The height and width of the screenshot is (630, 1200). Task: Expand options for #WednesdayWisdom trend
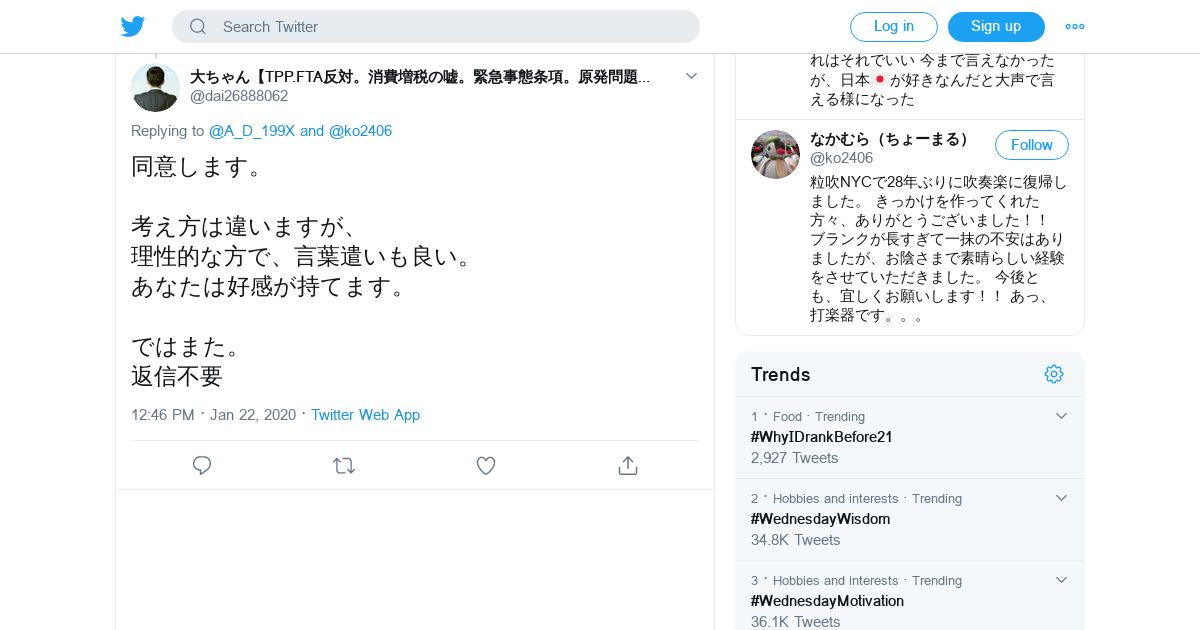coord(1061,498)
